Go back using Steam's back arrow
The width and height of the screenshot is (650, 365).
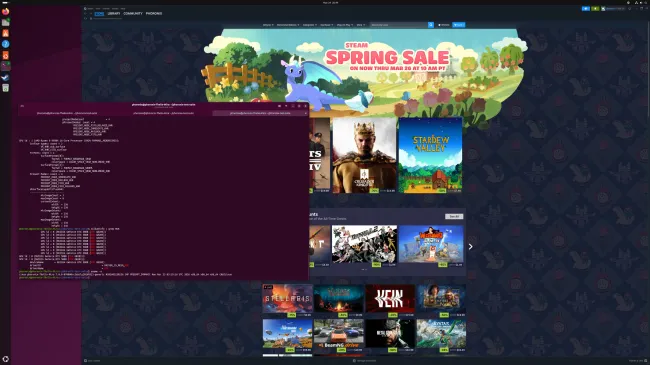click(x=85, y=14)
